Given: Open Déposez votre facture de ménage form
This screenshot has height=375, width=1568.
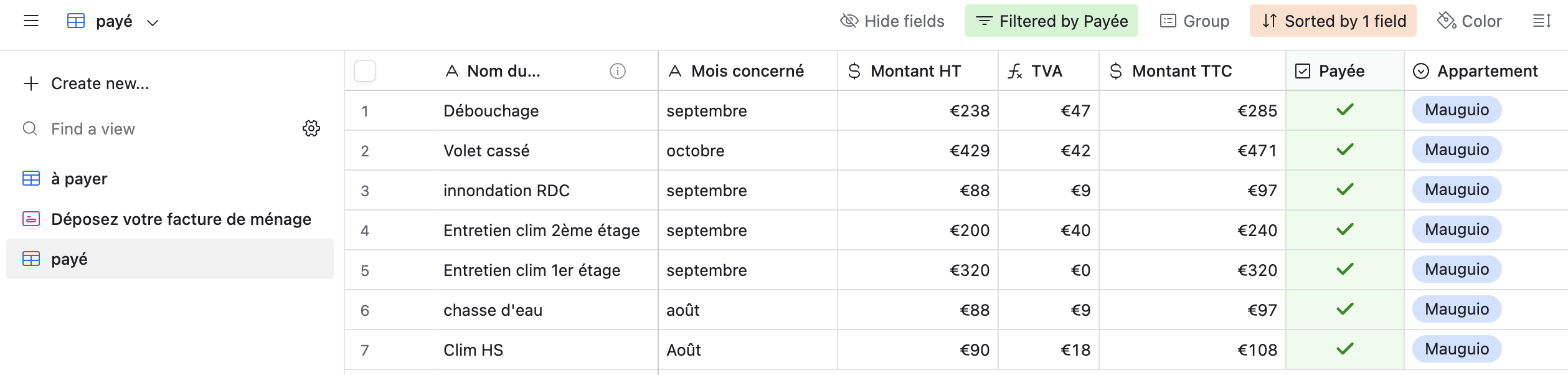Looking at the screenshot, I should (181, 219).
